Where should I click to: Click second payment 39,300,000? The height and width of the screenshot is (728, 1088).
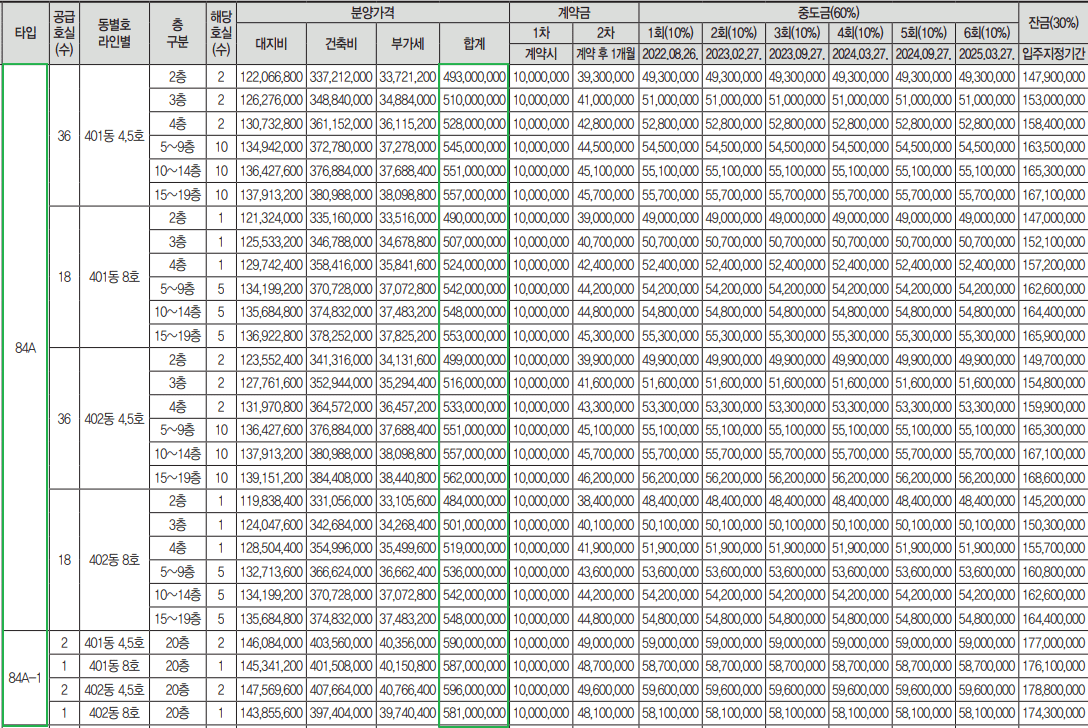click(x=605, y=76)
